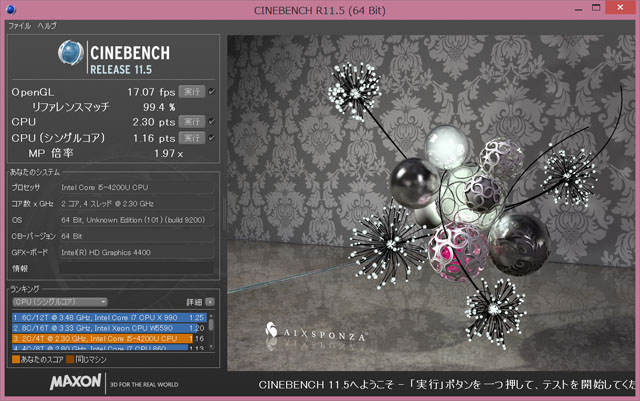Select ranking row Intel Core i7 CPU 860

point(109,348)
